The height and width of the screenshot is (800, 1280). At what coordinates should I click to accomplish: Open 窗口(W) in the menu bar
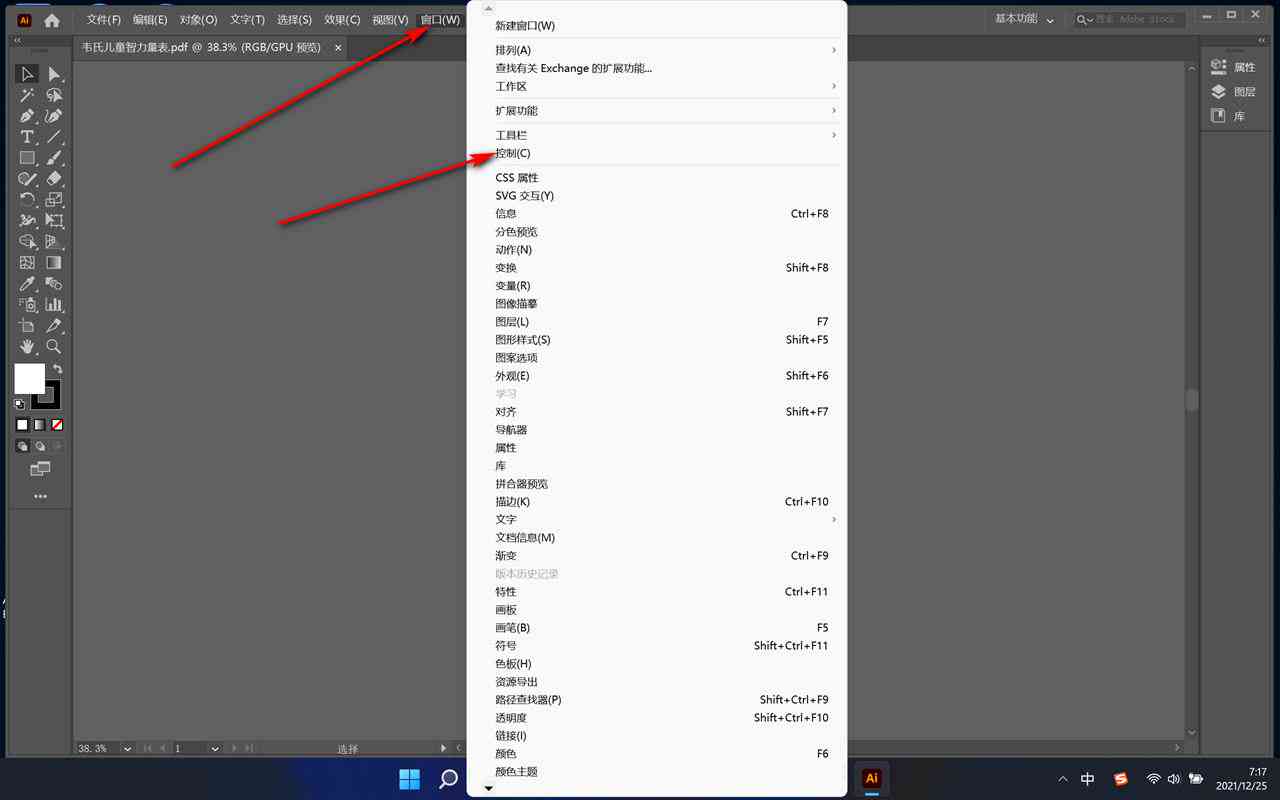pyautogui.click(x=440, y=20)
